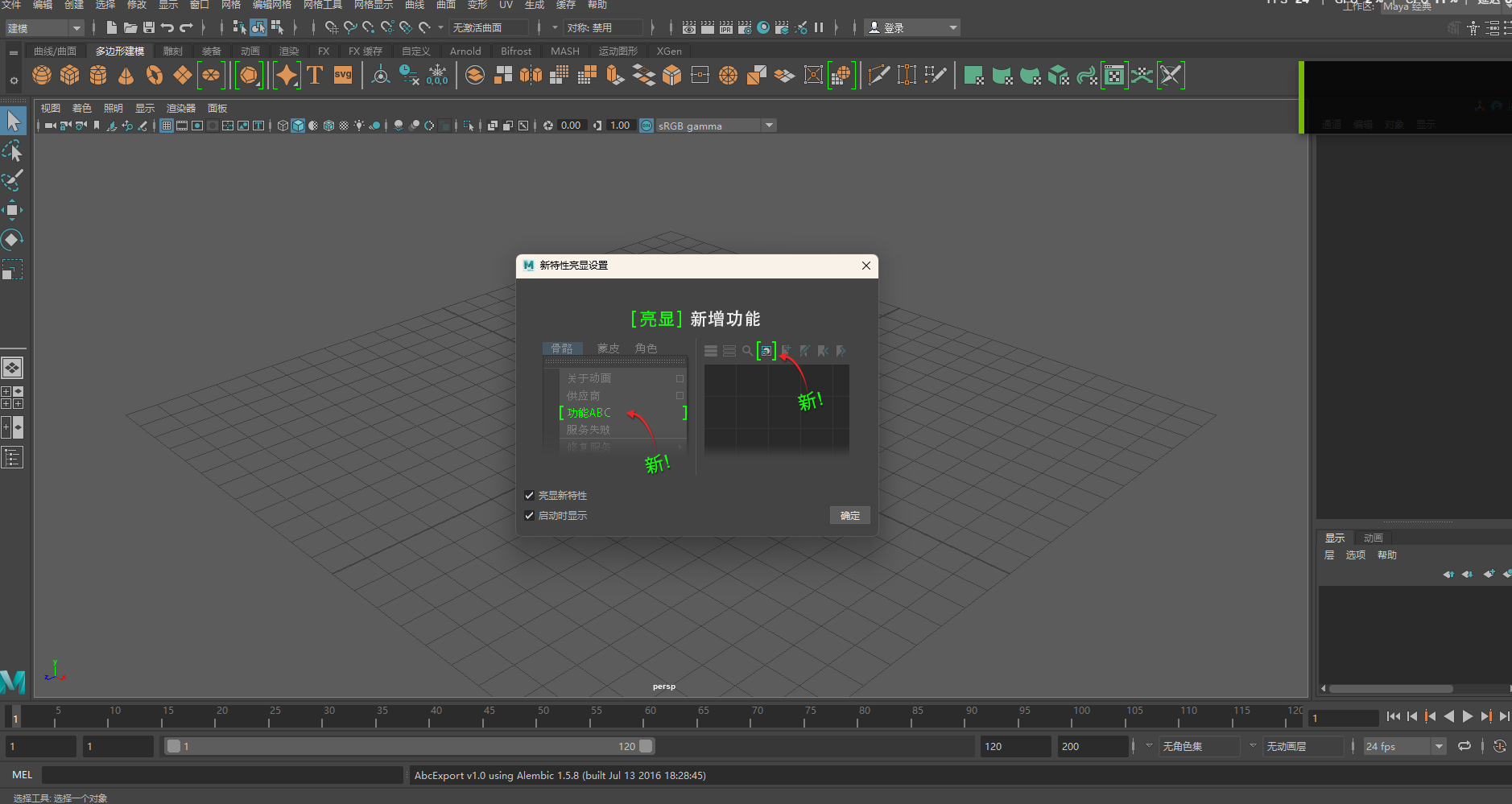
Task: Create a polygon sphere from the shelf
Action: pyautogui.click(x=42, y=75)
